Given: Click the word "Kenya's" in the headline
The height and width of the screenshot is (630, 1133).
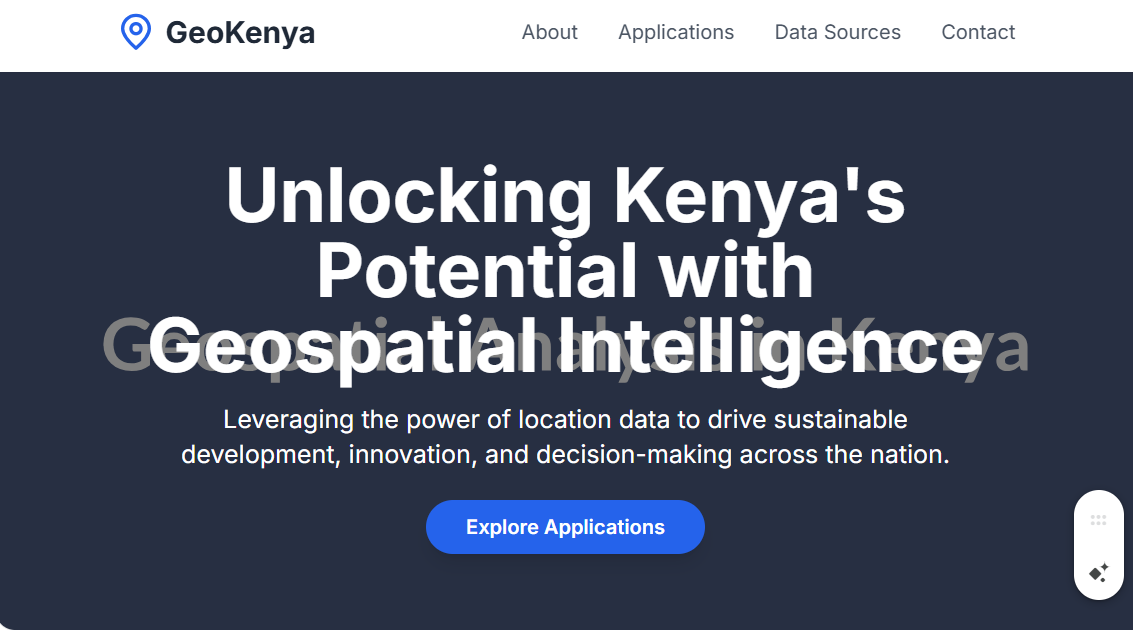Looking at the screenshot, I should coord(759,195).
